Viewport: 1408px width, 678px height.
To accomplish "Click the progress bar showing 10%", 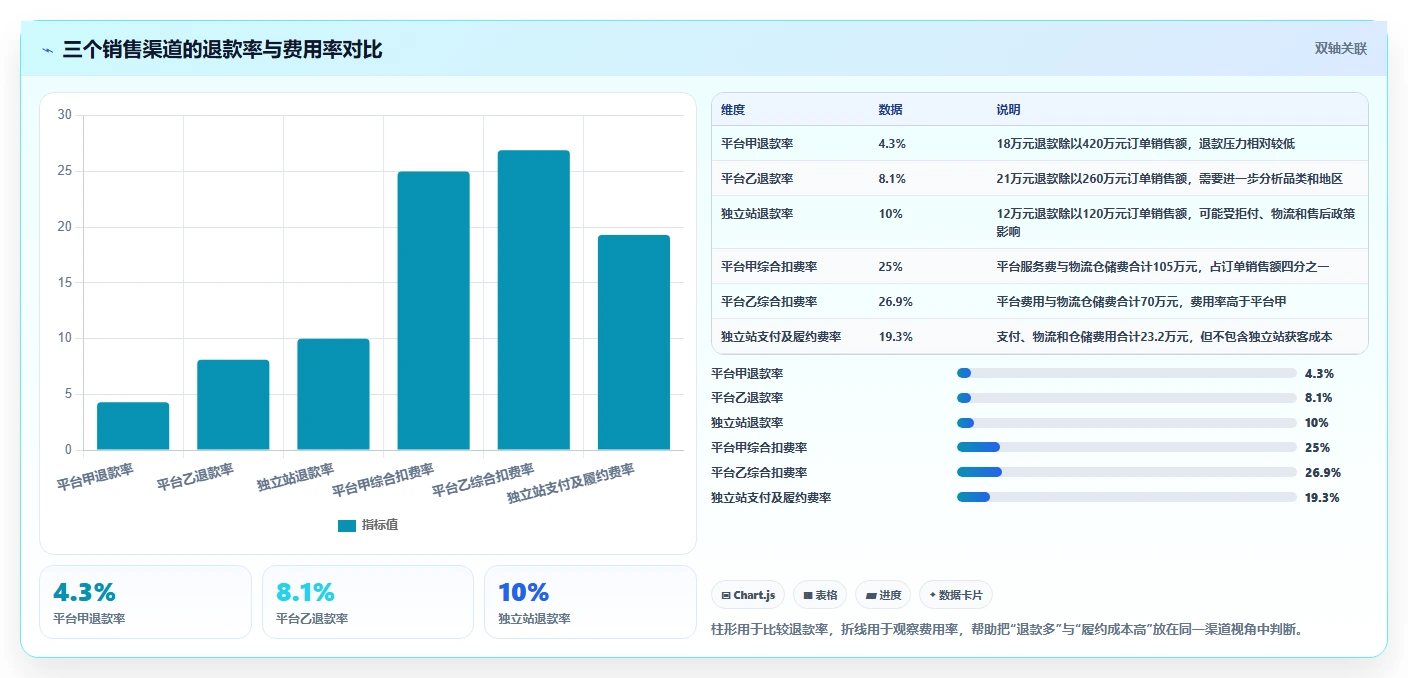I will click(x=1127, y=423).
